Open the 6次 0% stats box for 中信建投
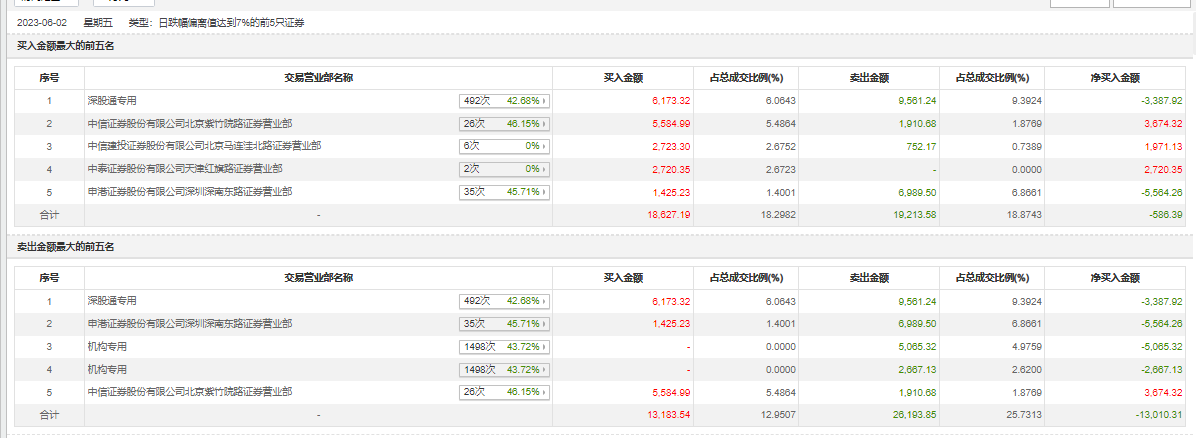 (x=506, y=146)
